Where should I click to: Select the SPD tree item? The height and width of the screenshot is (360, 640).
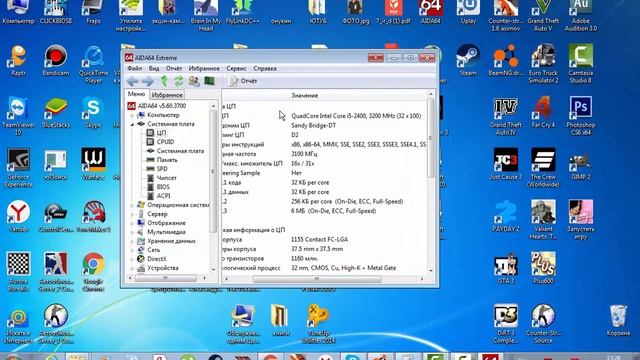point(157,169)
